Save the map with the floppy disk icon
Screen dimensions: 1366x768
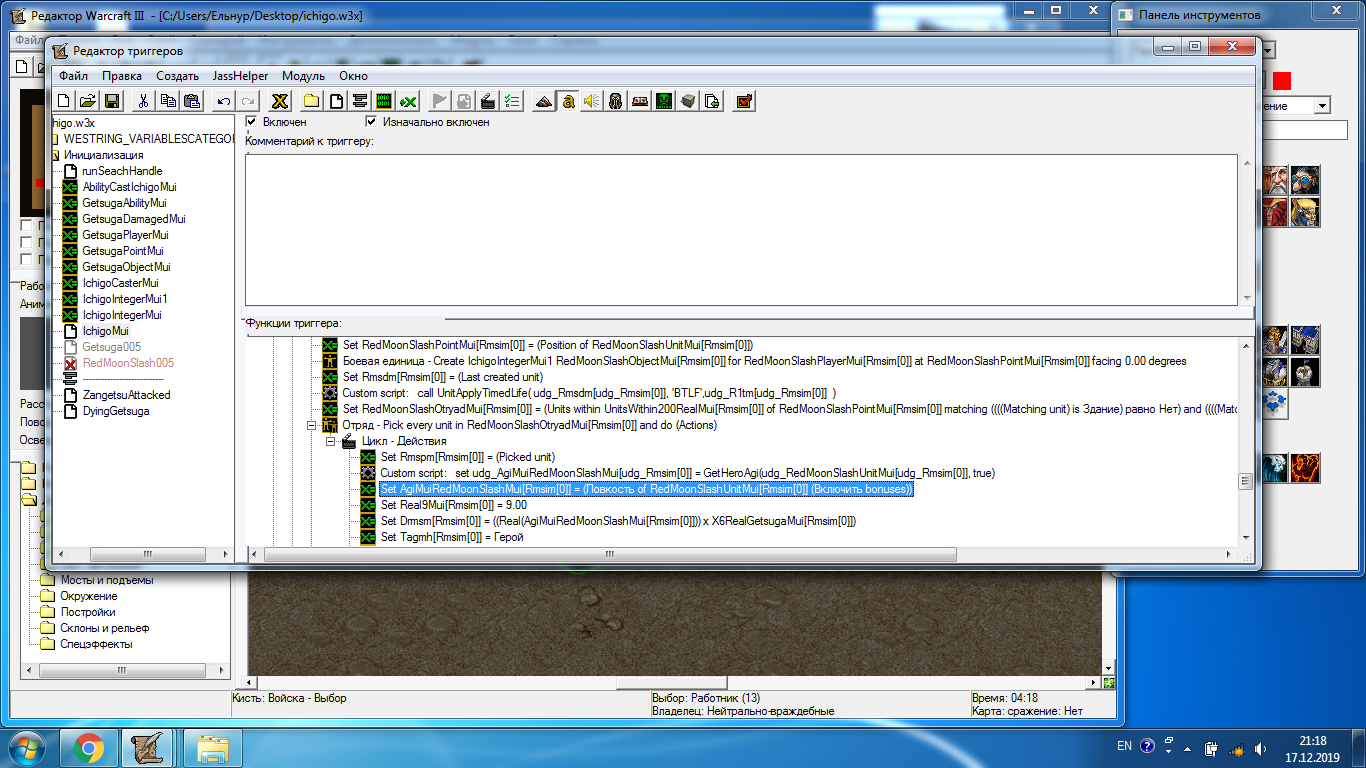coord(112,101)
